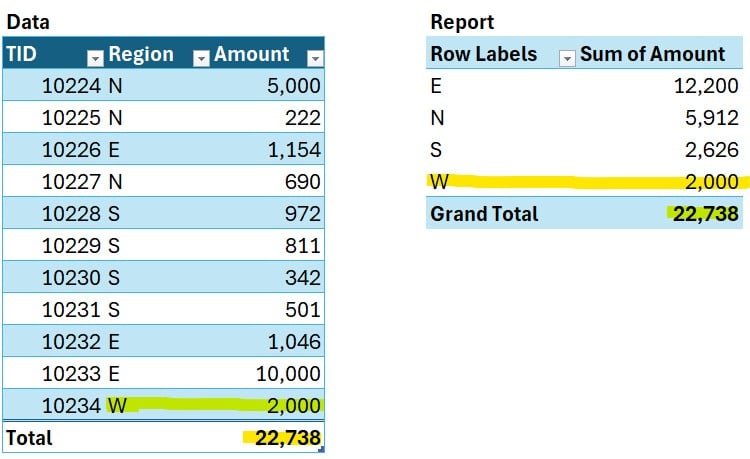This screenshot has width=750, height=459.
Task: Click the cell with TID 10224
Action: (71, 87)
